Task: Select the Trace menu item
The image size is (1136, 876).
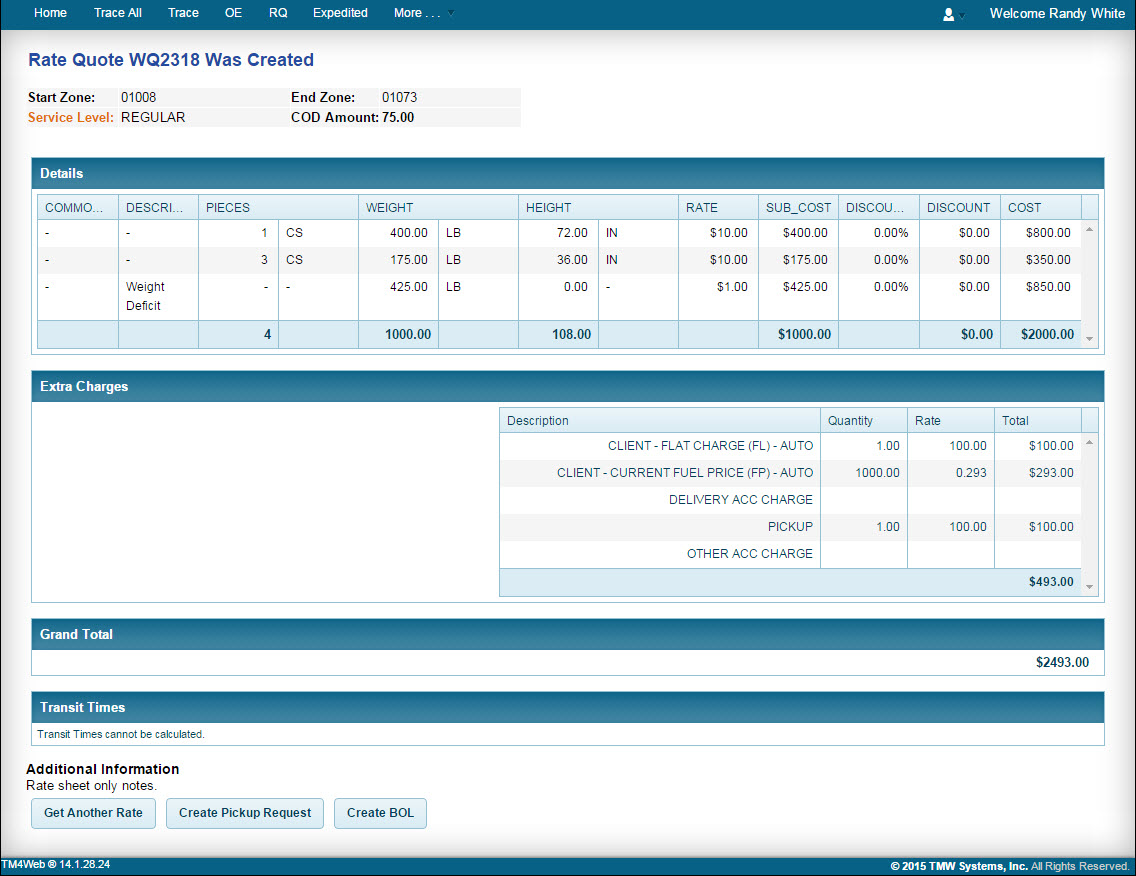Action: (x=183, y=13)
